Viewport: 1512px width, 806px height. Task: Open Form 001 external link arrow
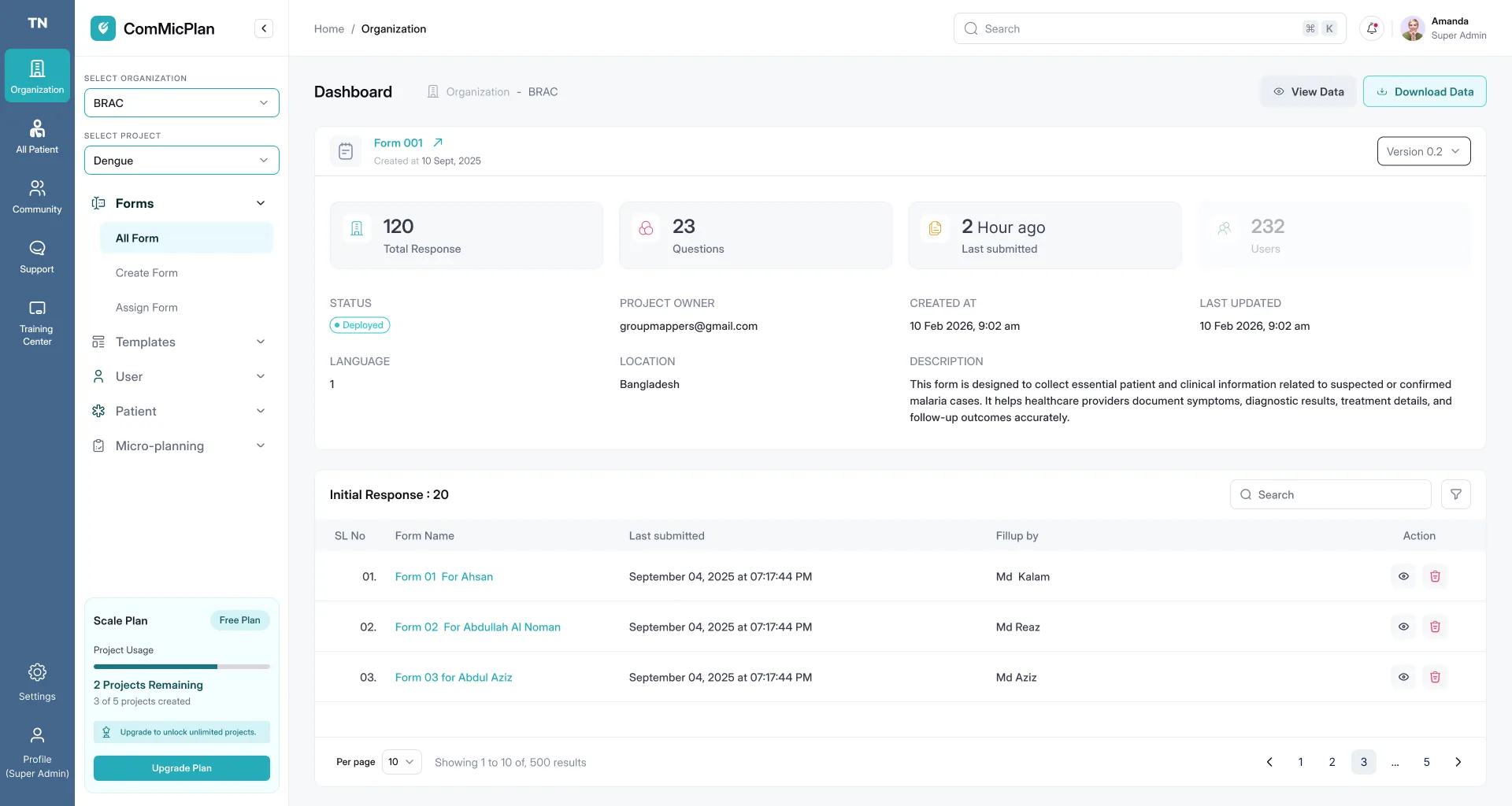[438, 142]
